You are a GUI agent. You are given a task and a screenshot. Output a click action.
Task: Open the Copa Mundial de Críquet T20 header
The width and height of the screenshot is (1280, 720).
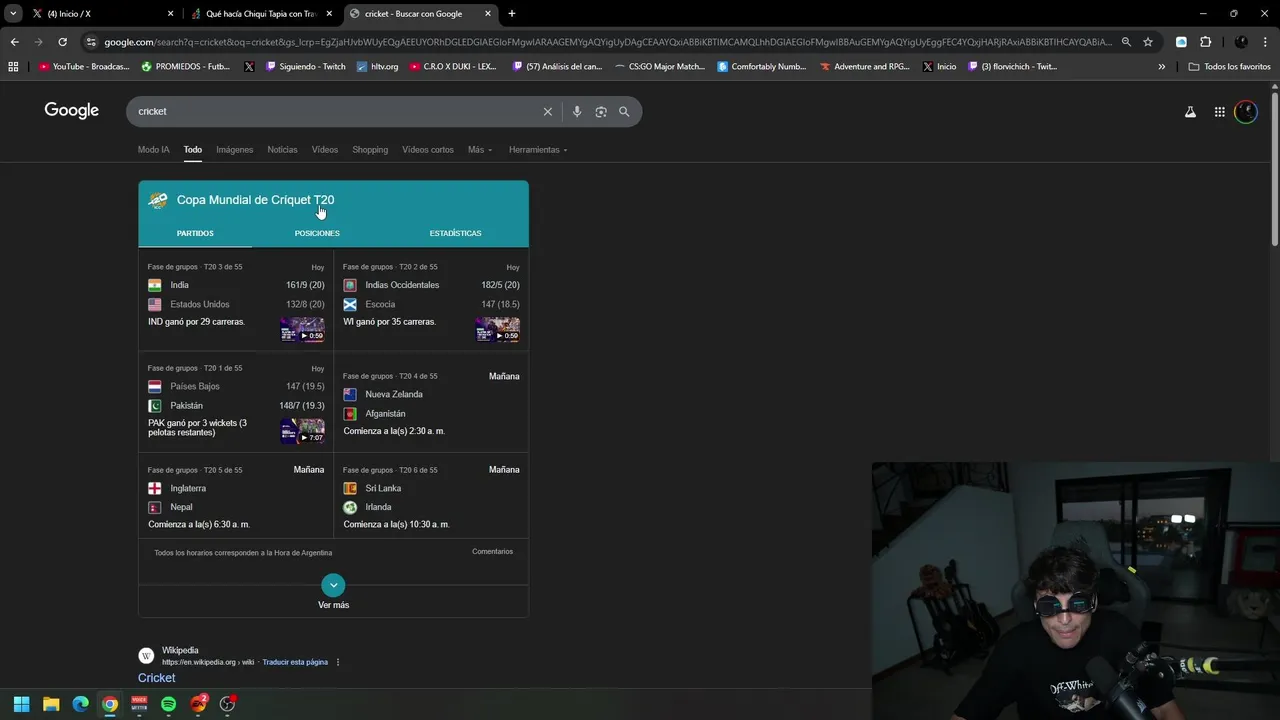click(x=255, y=200)
